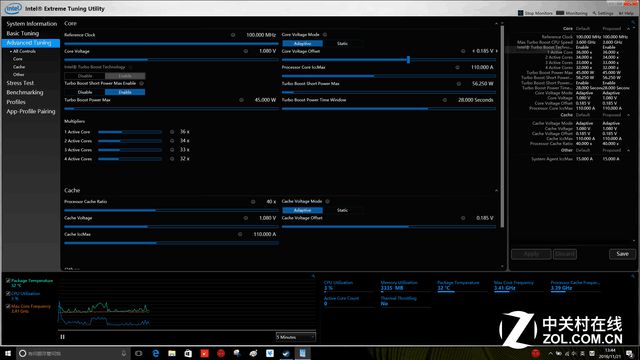
Task: Open App-Profile Pairing section
Action: pyautogui.click(x=31, y=111)
